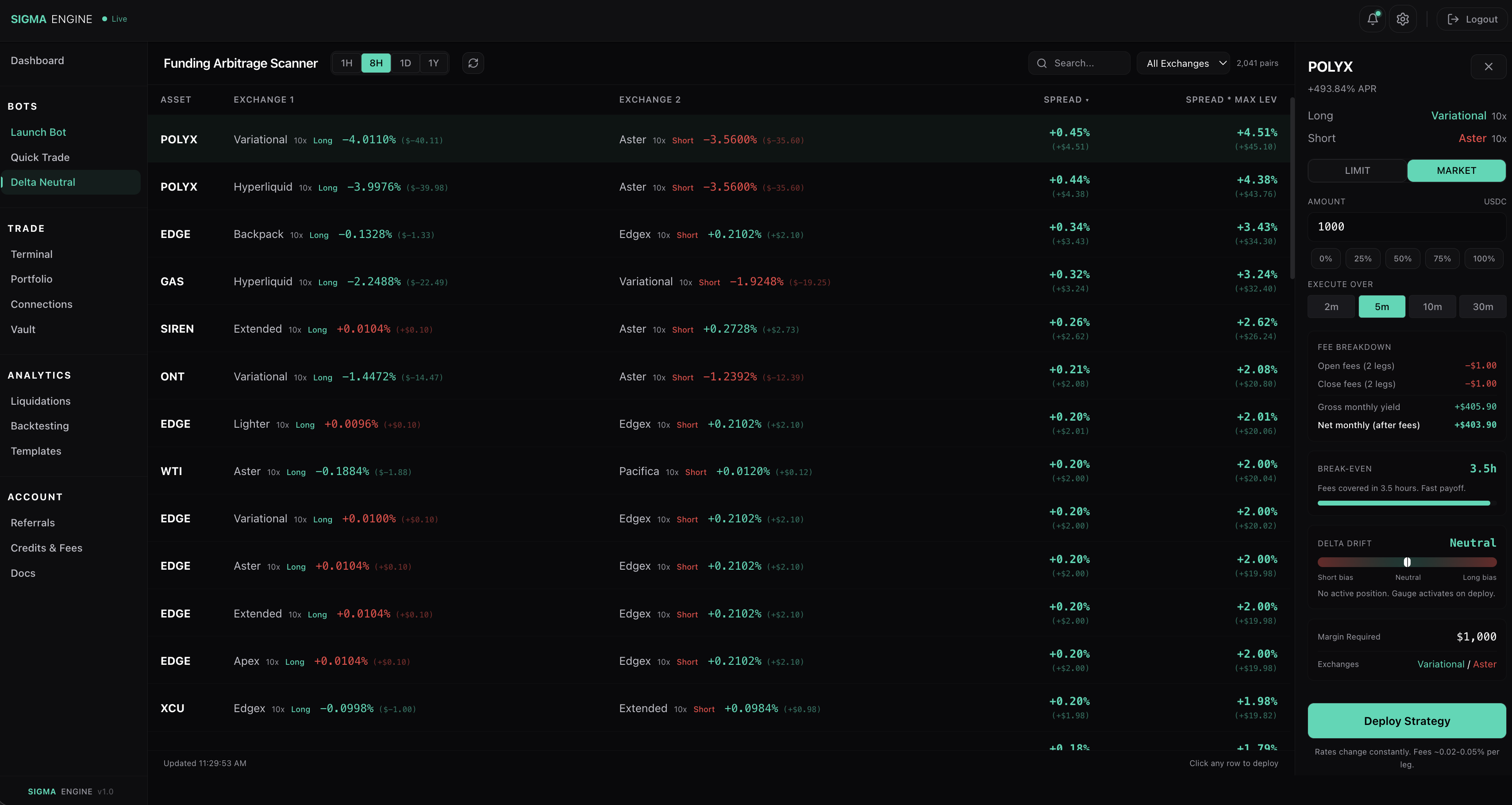Log out of Sigma Engine
This screenshot has width=1512, height=805.
click(x=1472, y=19)
